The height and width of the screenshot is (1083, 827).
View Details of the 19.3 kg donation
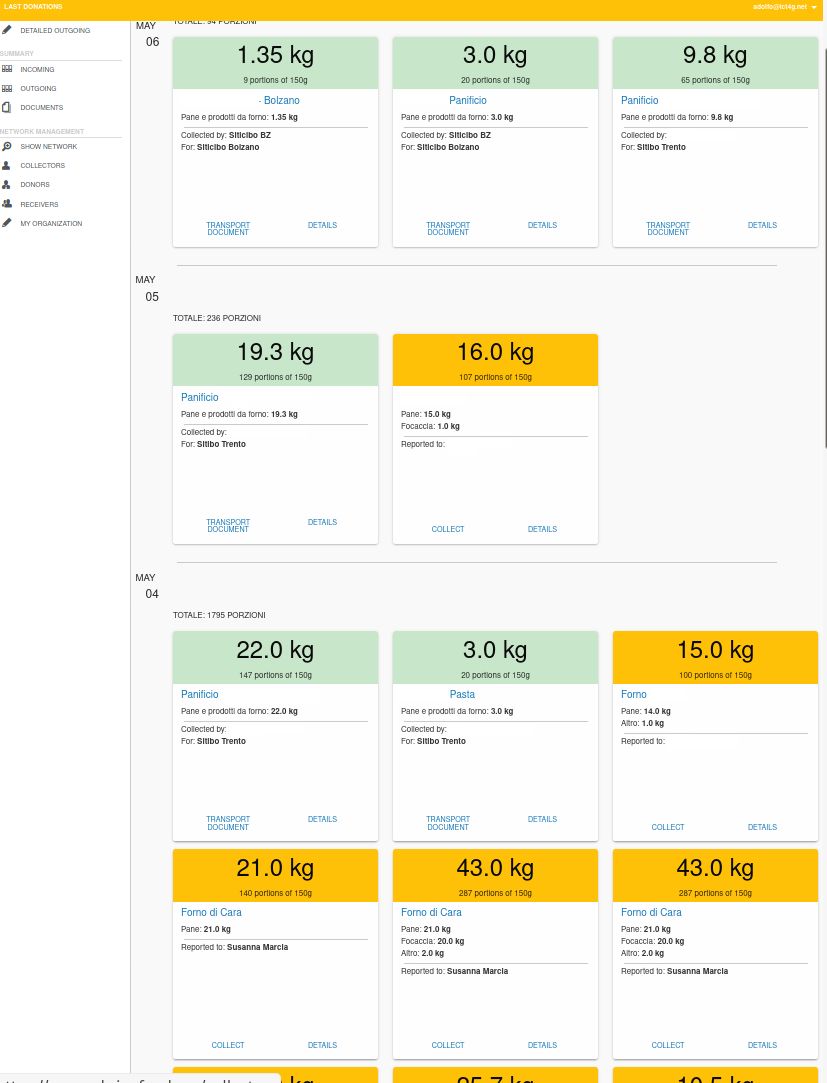pos(322,522)
